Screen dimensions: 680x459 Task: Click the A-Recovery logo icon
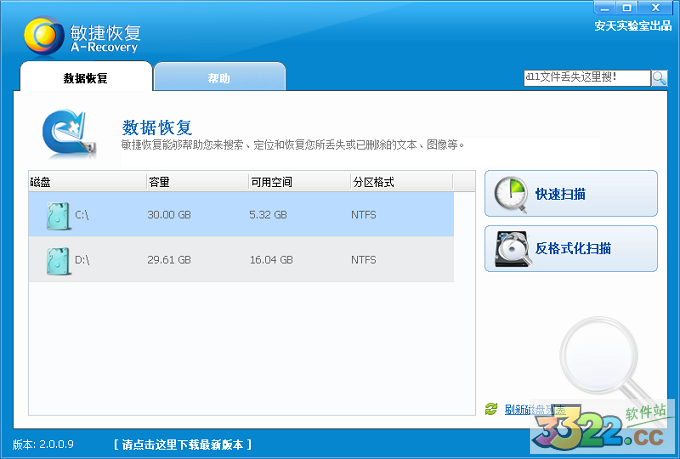43,35
